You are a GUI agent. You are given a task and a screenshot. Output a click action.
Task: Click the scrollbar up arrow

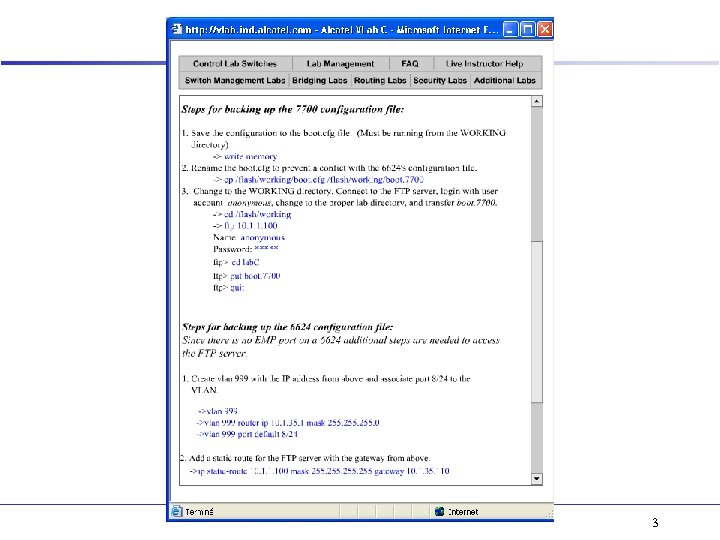click(537, 101)
